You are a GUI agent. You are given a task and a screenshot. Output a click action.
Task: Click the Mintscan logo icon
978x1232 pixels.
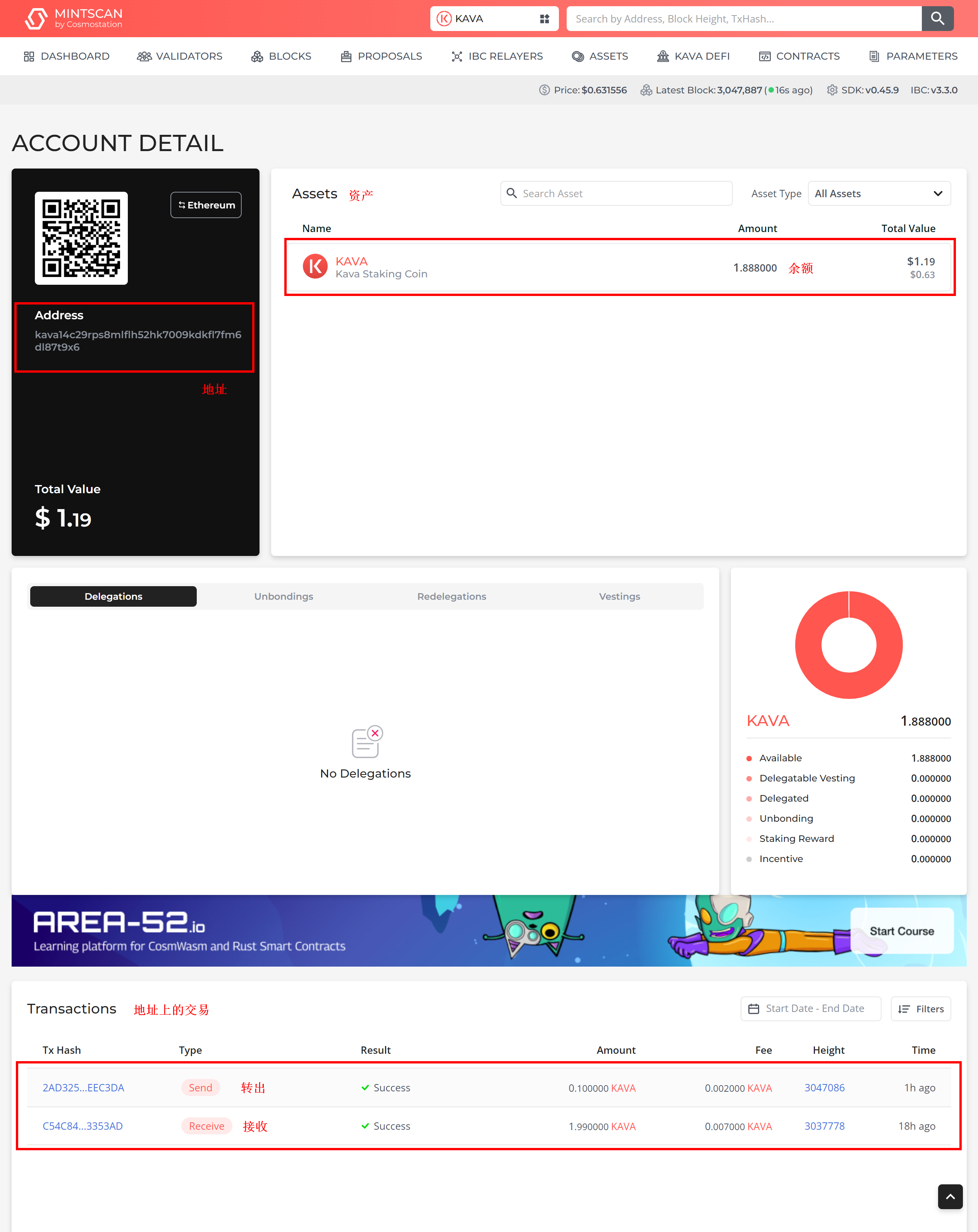pyautogui.click(x=36, y=18)
